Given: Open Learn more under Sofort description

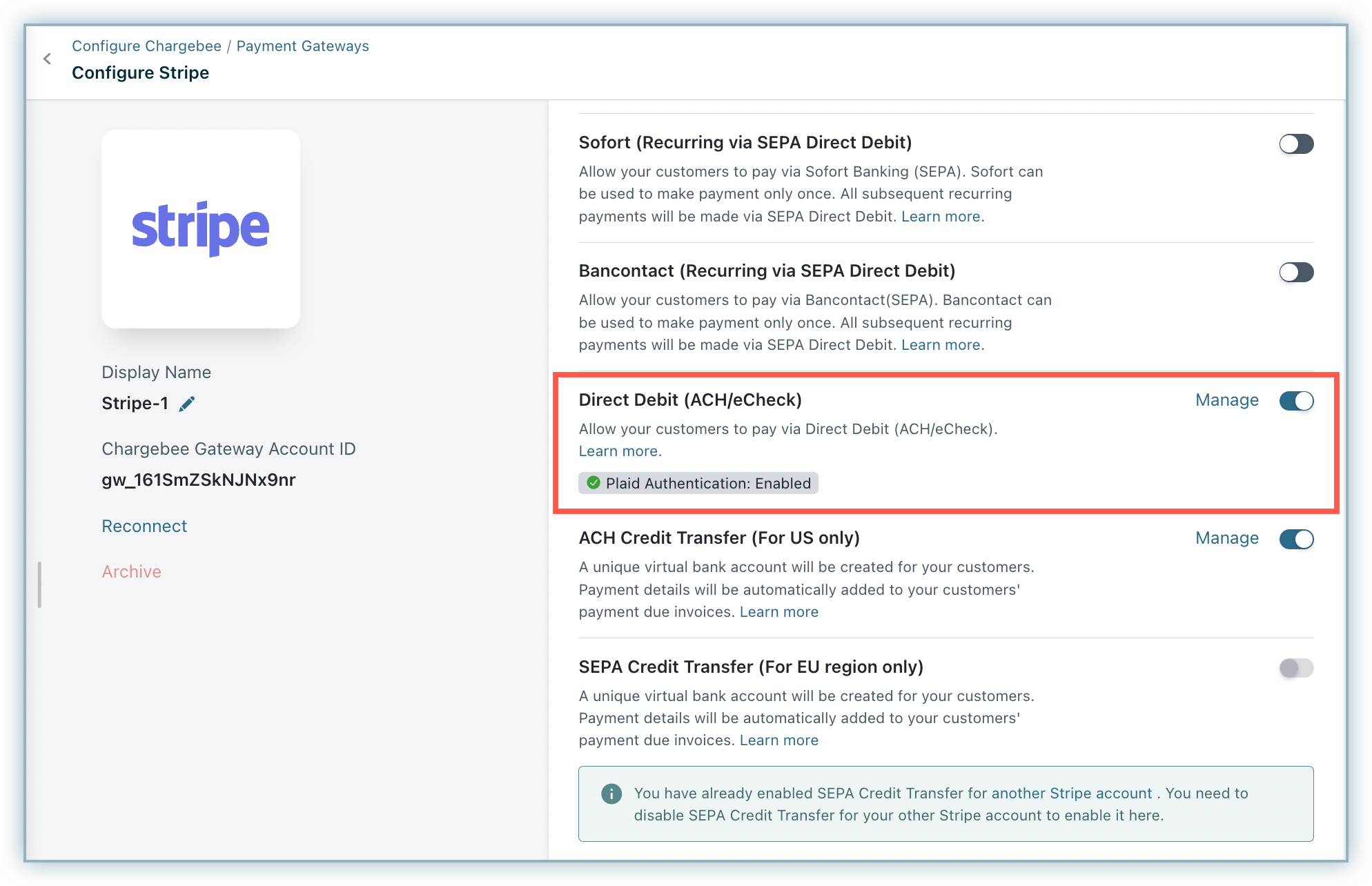Looking at the screenshot, I should (x=941, y=217).
